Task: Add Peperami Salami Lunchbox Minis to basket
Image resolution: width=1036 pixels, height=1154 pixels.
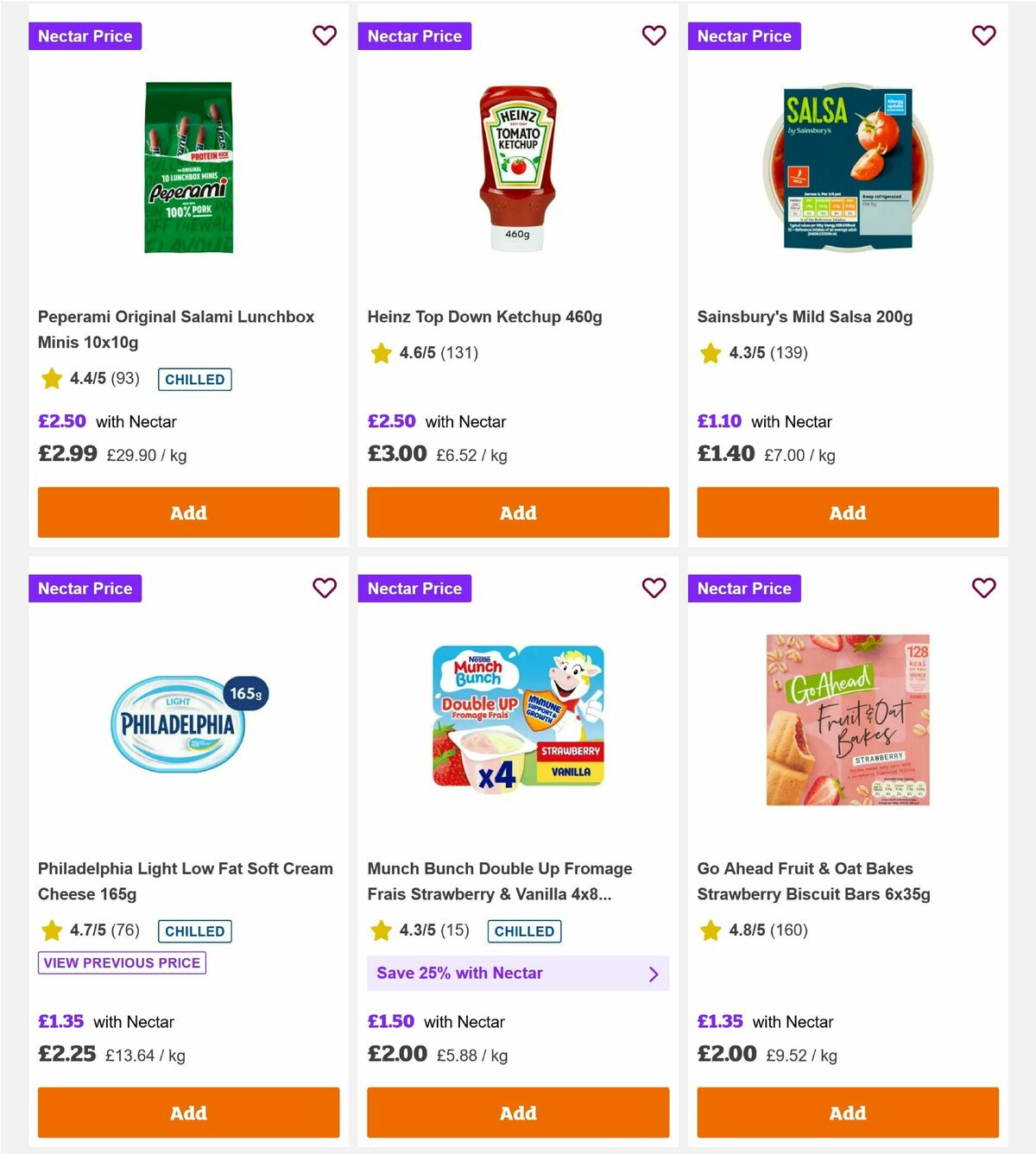Action: tap(187, 512)
